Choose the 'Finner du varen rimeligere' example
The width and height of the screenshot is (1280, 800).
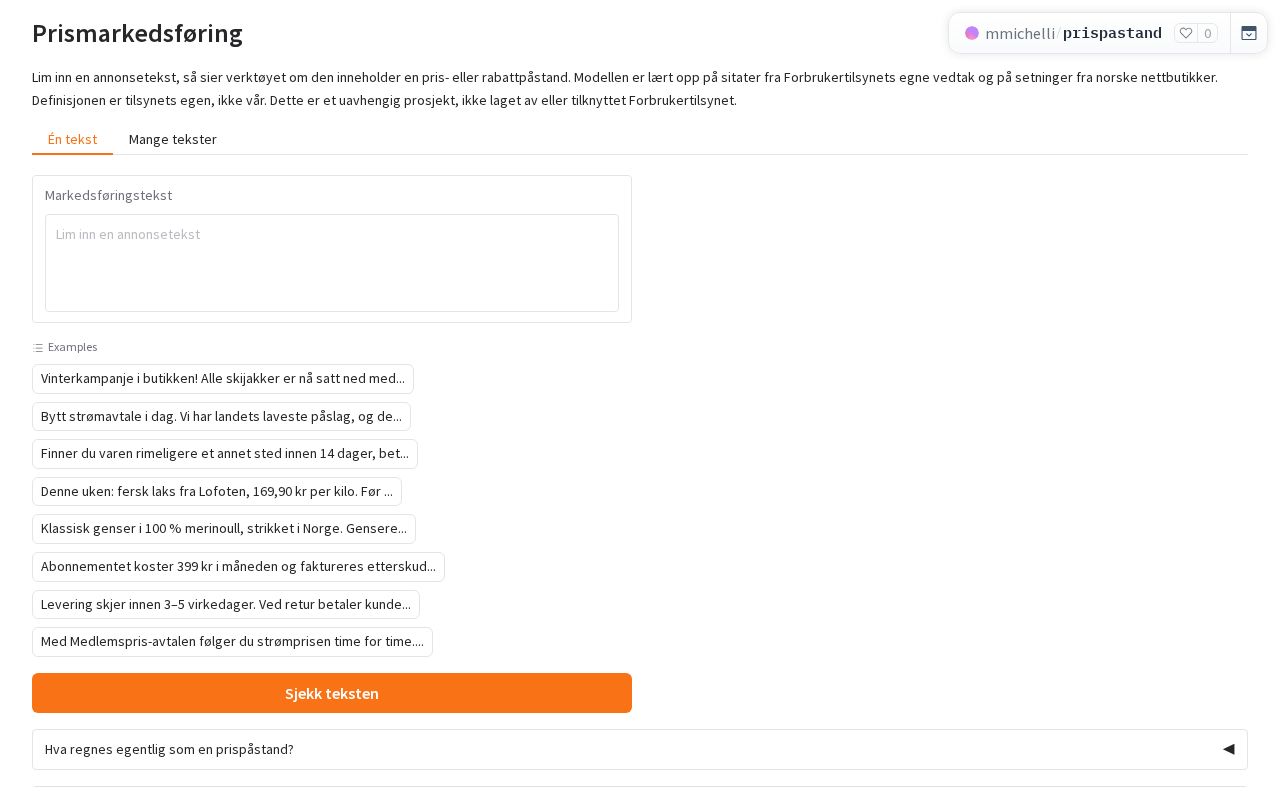[225, 454]
